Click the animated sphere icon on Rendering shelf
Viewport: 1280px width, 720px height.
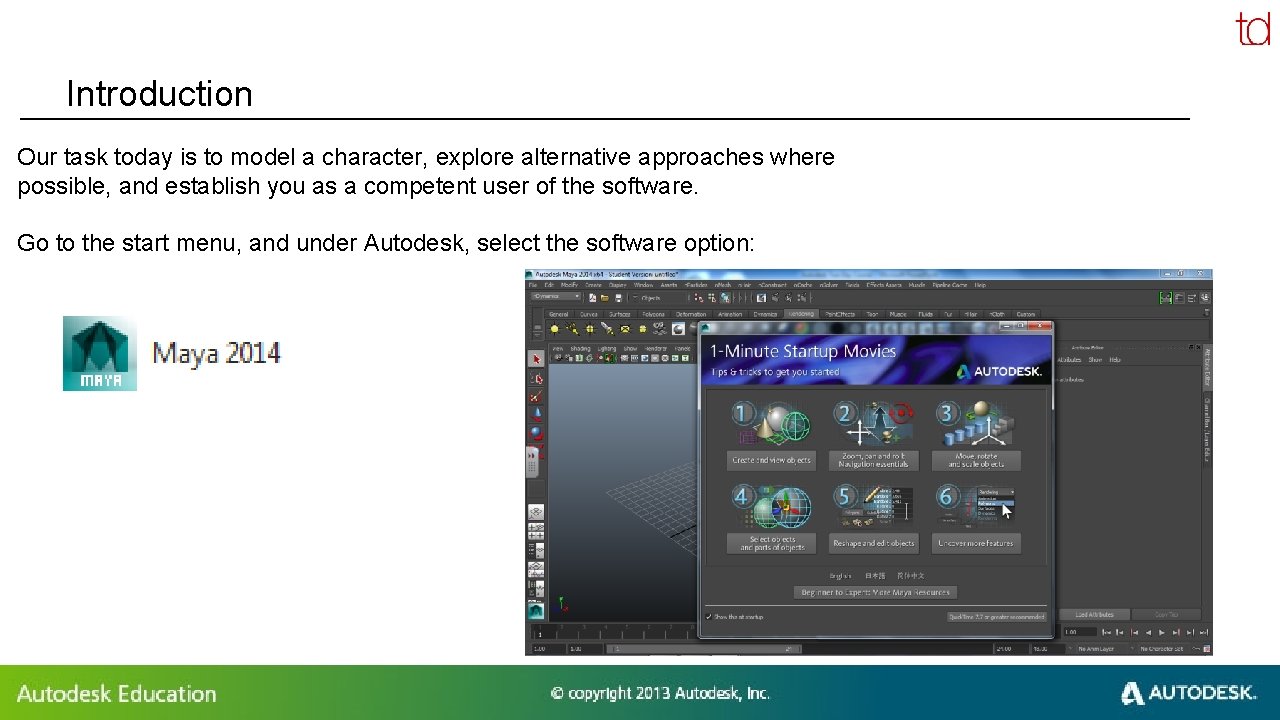[x=678, y=328]
